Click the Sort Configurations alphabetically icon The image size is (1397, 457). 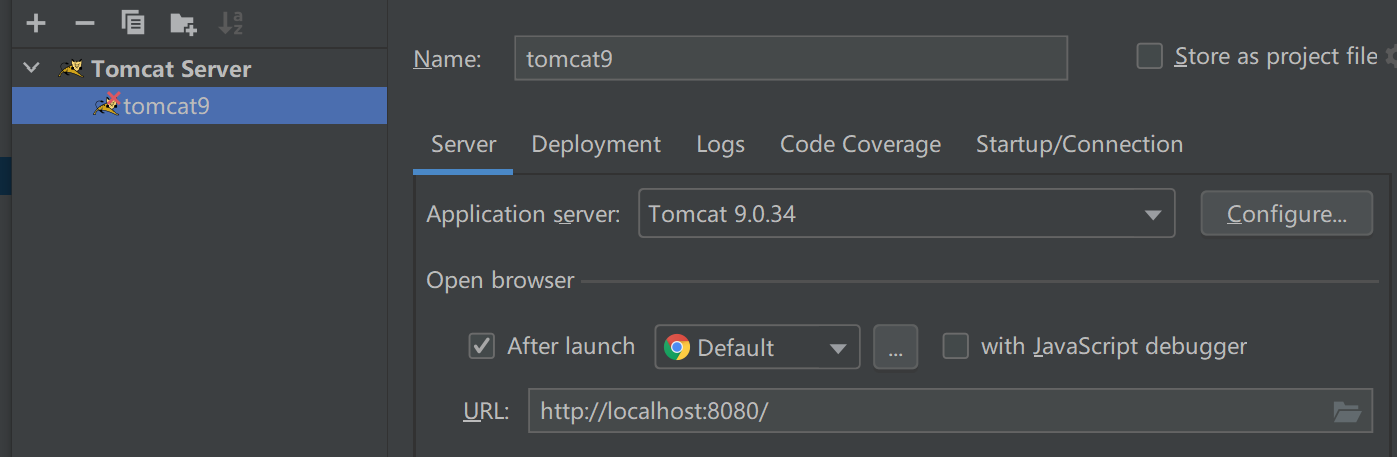coord(231,22)
